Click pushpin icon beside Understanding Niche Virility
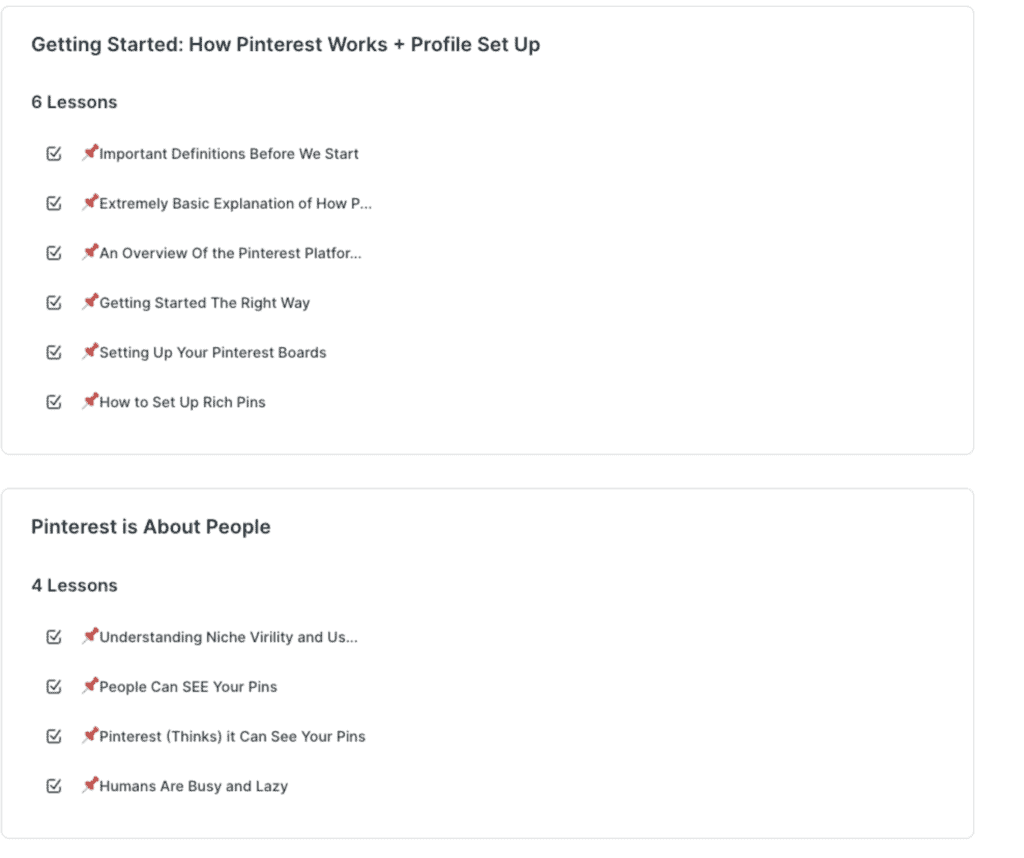The width and height of the screenshot is (1024, 858). click(x=90, y=636)
